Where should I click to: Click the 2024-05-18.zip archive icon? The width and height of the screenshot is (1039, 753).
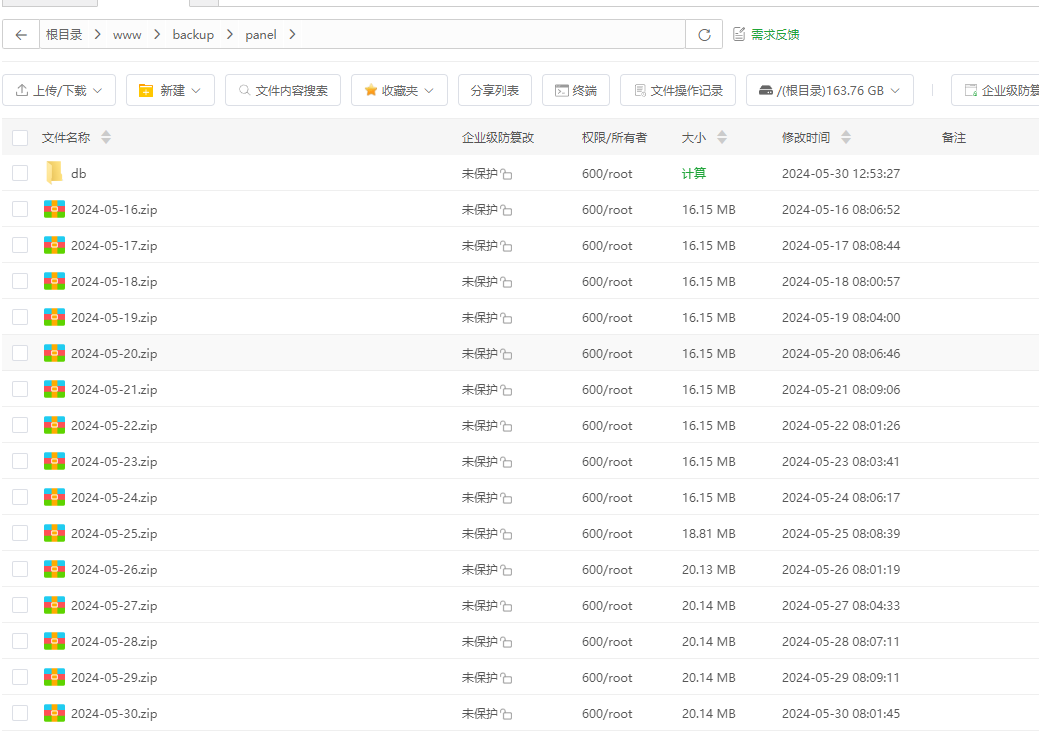(54, 281)
